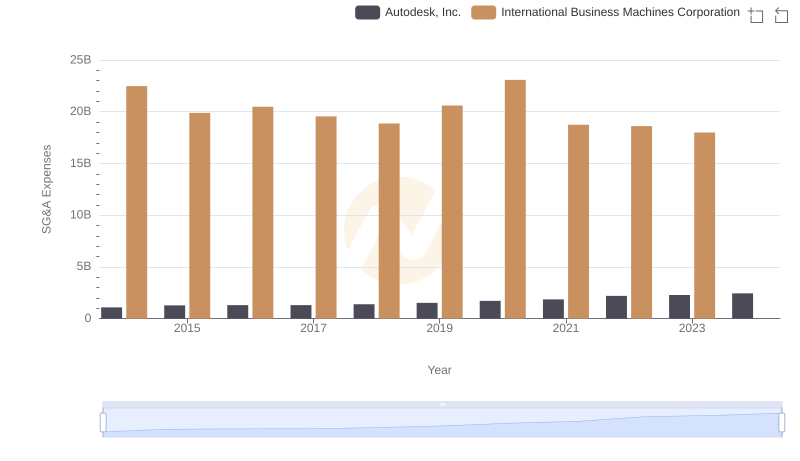Click the Autodesk dark legend swatch
800x461 pixels.
tap(367, 12)
